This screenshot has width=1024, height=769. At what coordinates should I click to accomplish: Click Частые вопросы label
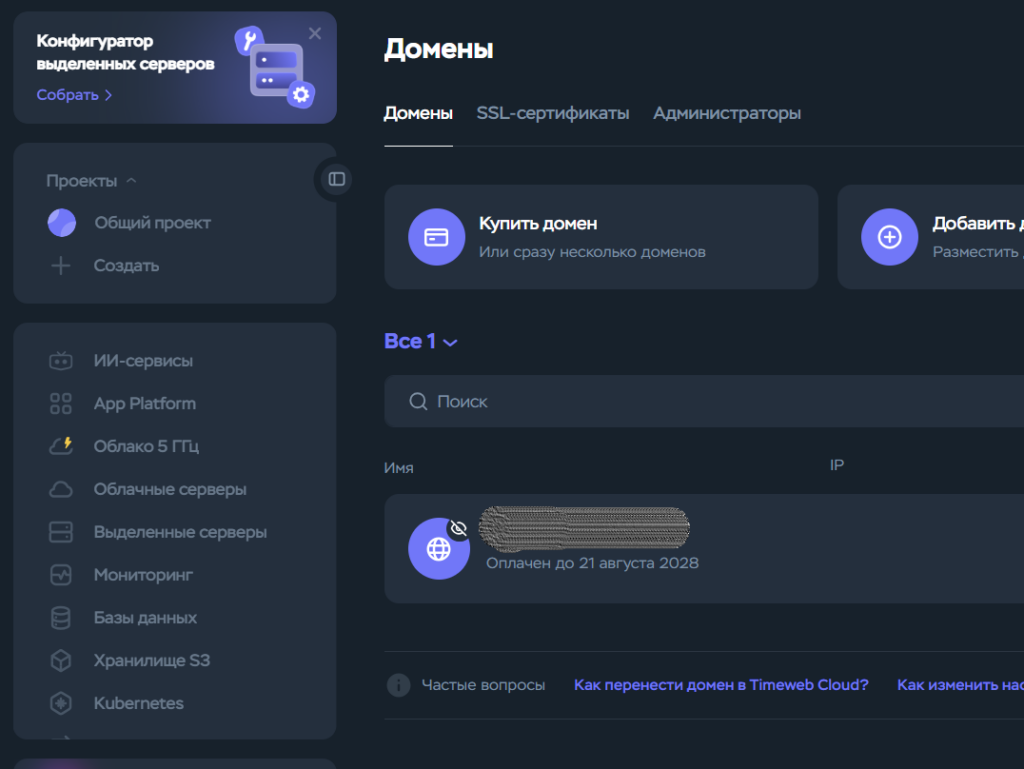pos(483,685)
